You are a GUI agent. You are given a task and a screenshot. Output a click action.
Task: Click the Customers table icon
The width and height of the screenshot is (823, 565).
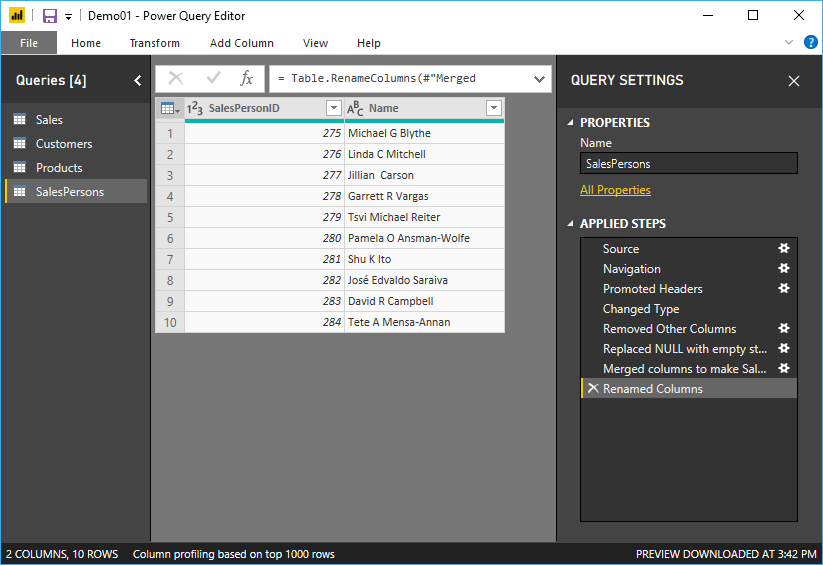point(19,143)
